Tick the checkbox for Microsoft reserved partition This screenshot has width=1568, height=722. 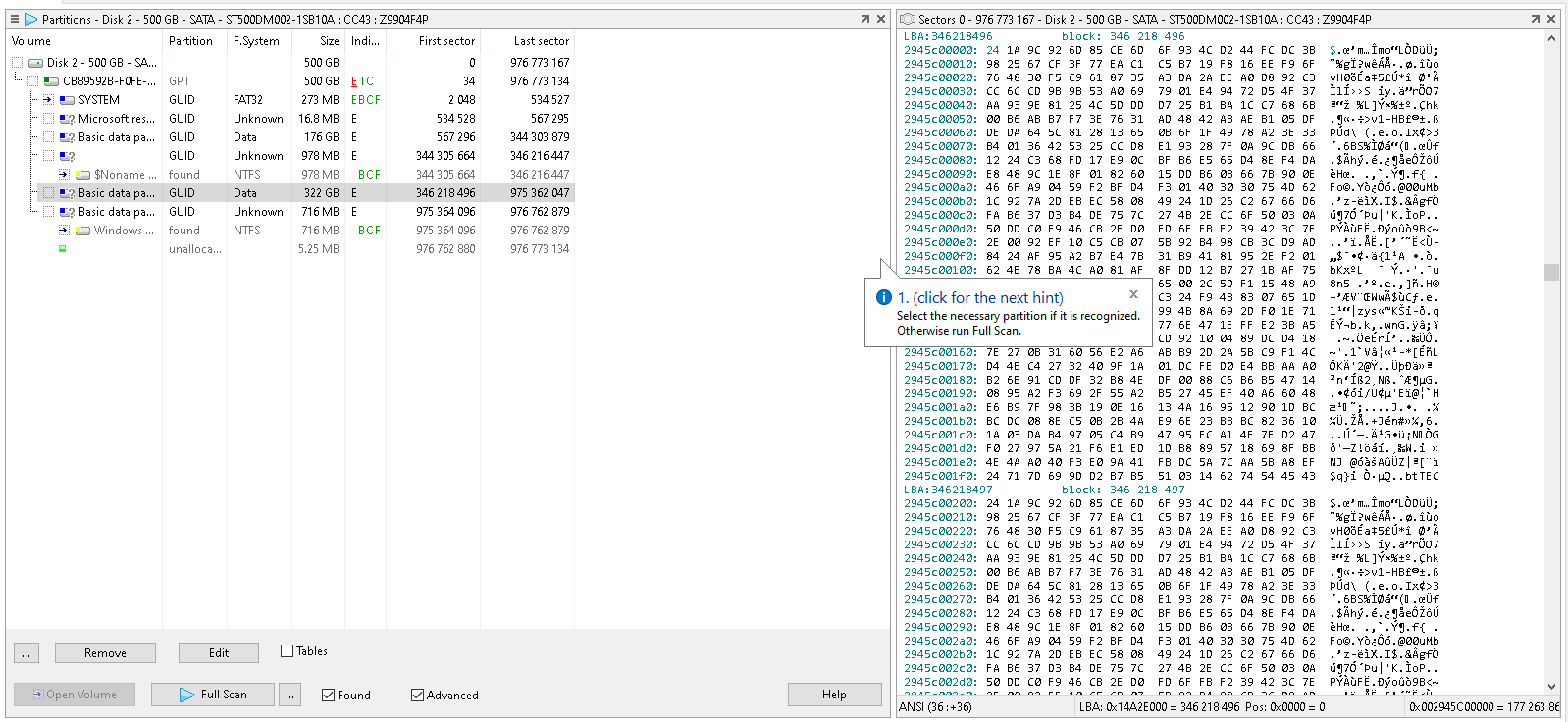pos(49,119)
